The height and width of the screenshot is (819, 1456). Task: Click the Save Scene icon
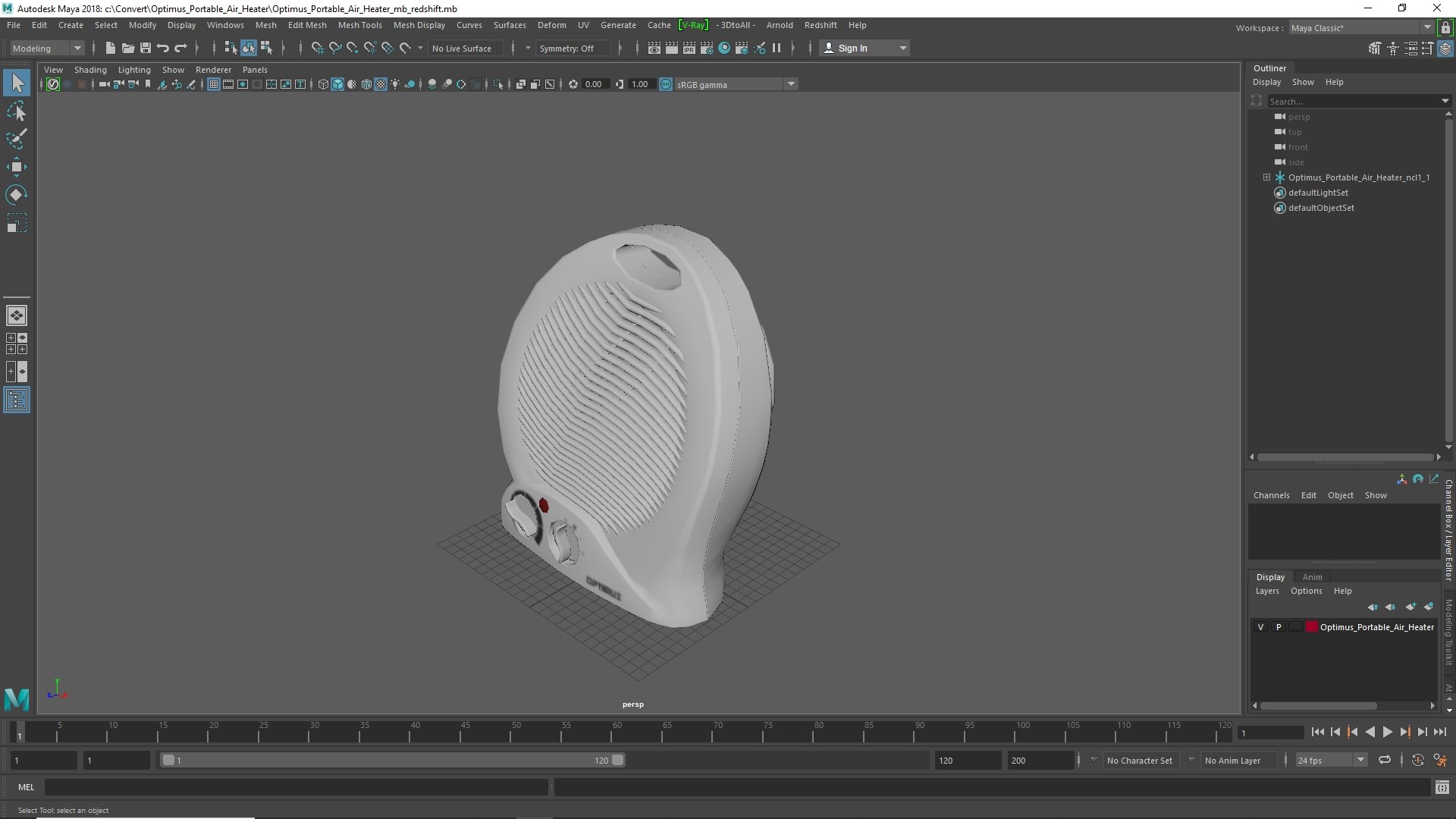click(146, 48)
